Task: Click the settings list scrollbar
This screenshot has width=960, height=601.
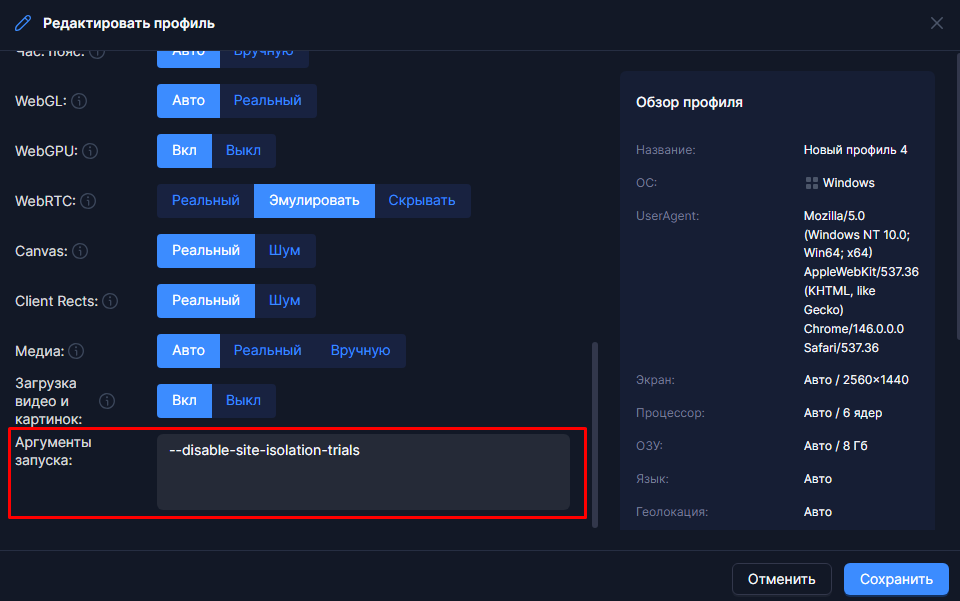Action: click(594, 435)
